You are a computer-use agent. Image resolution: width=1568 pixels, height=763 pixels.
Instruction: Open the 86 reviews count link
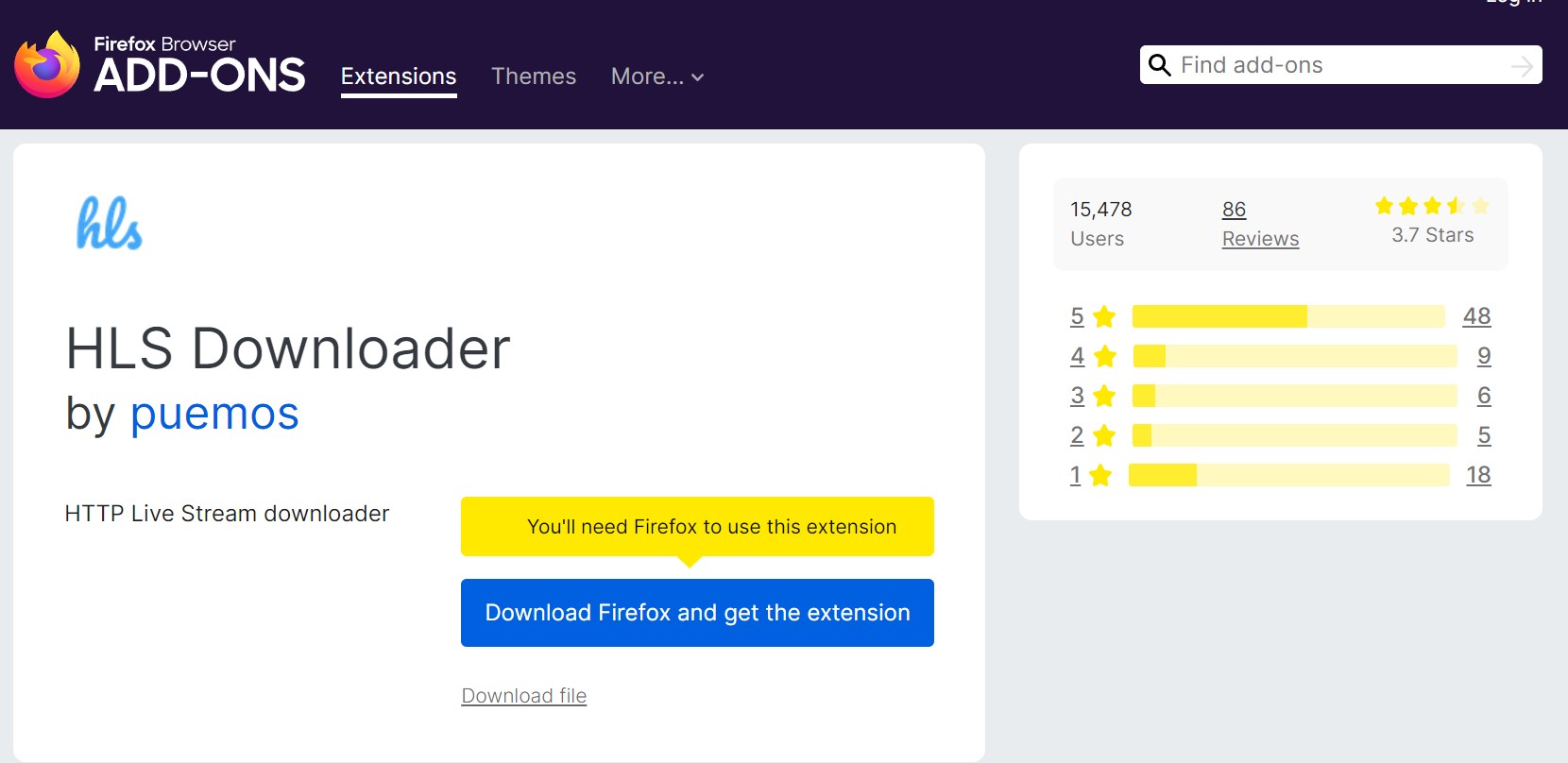pyautogui.click(x=1235, y=210)
